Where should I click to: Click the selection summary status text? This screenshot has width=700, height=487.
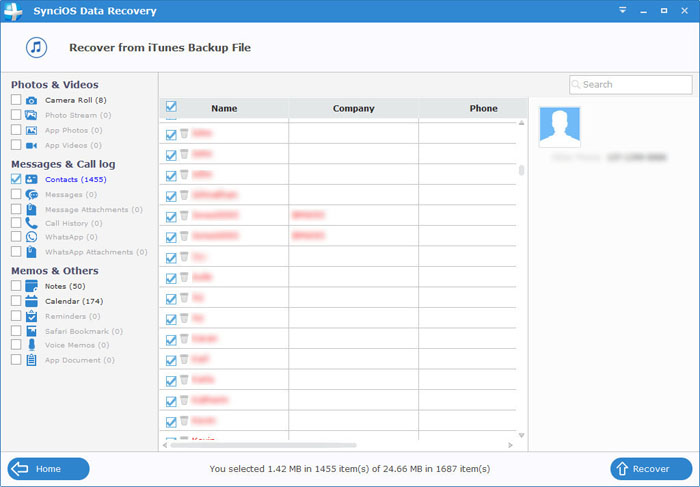pos(350,469)
